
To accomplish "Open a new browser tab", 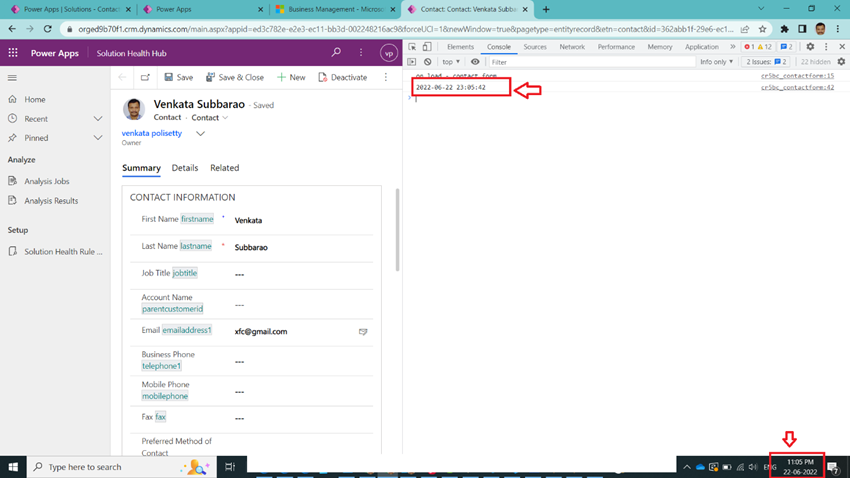I will [x=546, y=9].
